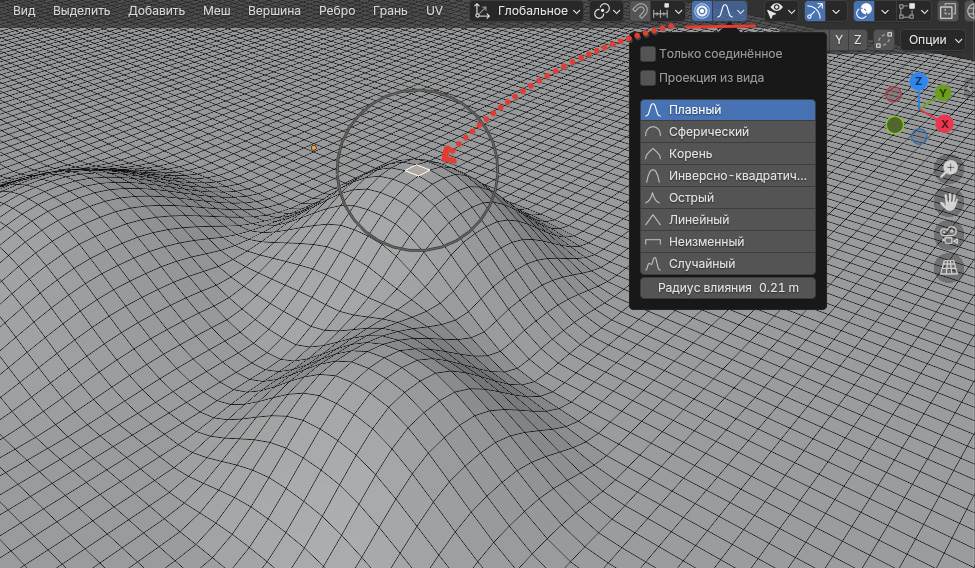Toggle the snapping magnet icon
This screenshot has width=975, height=568.
(x=639, y=11)
